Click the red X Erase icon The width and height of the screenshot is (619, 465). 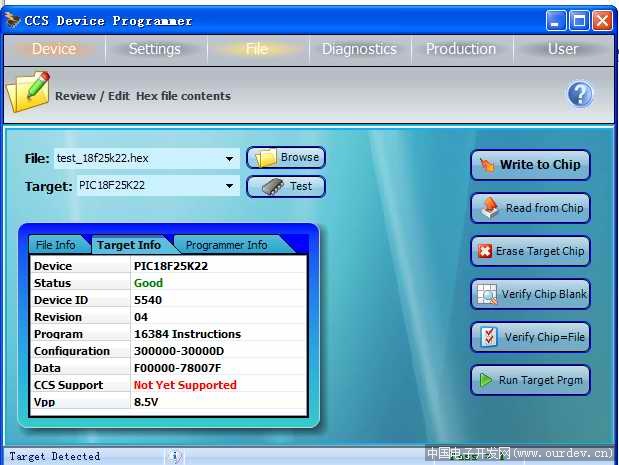[485, 251]
